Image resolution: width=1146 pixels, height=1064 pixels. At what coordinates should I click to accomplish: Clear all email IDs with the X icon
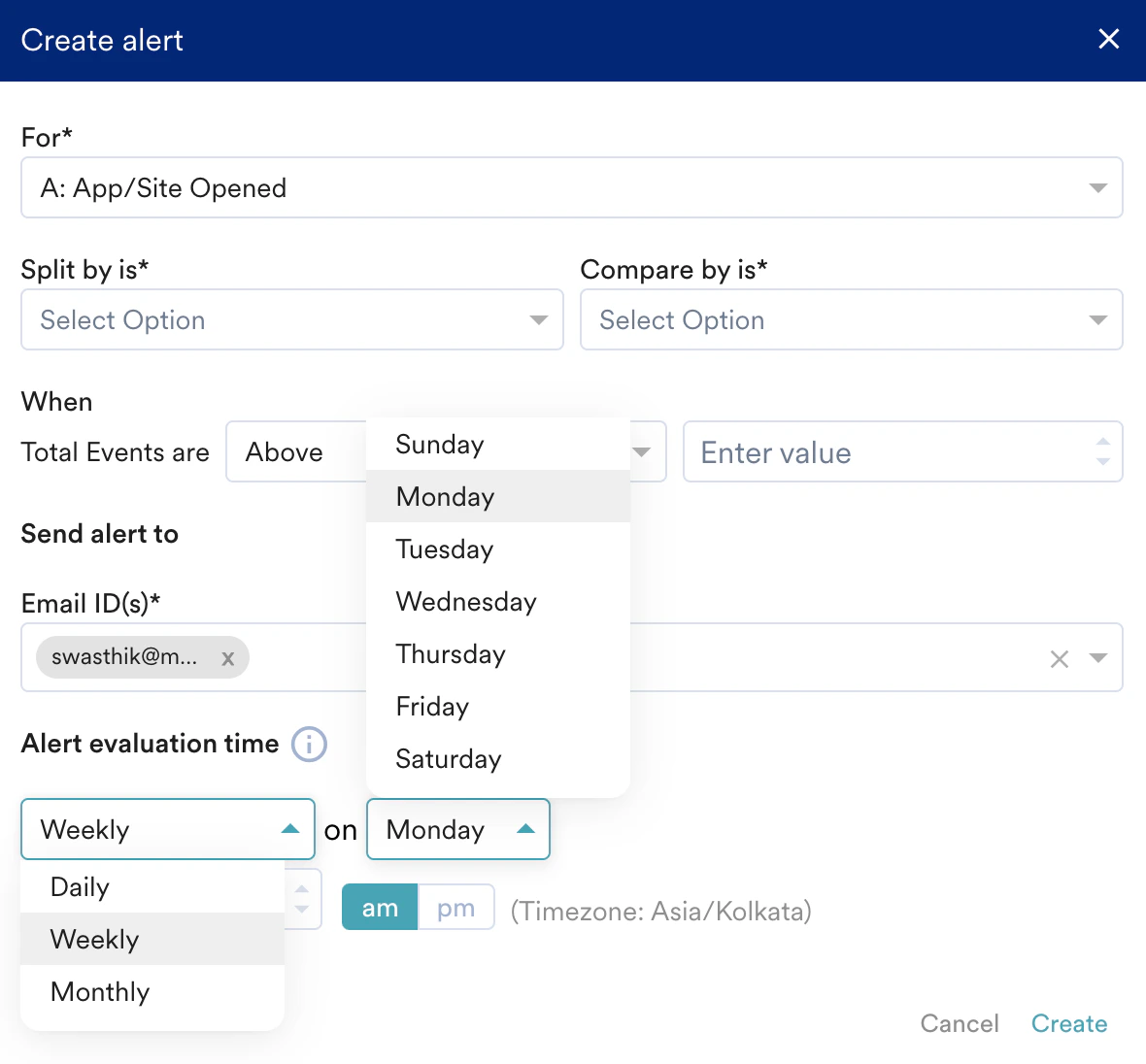(1059, 659)
